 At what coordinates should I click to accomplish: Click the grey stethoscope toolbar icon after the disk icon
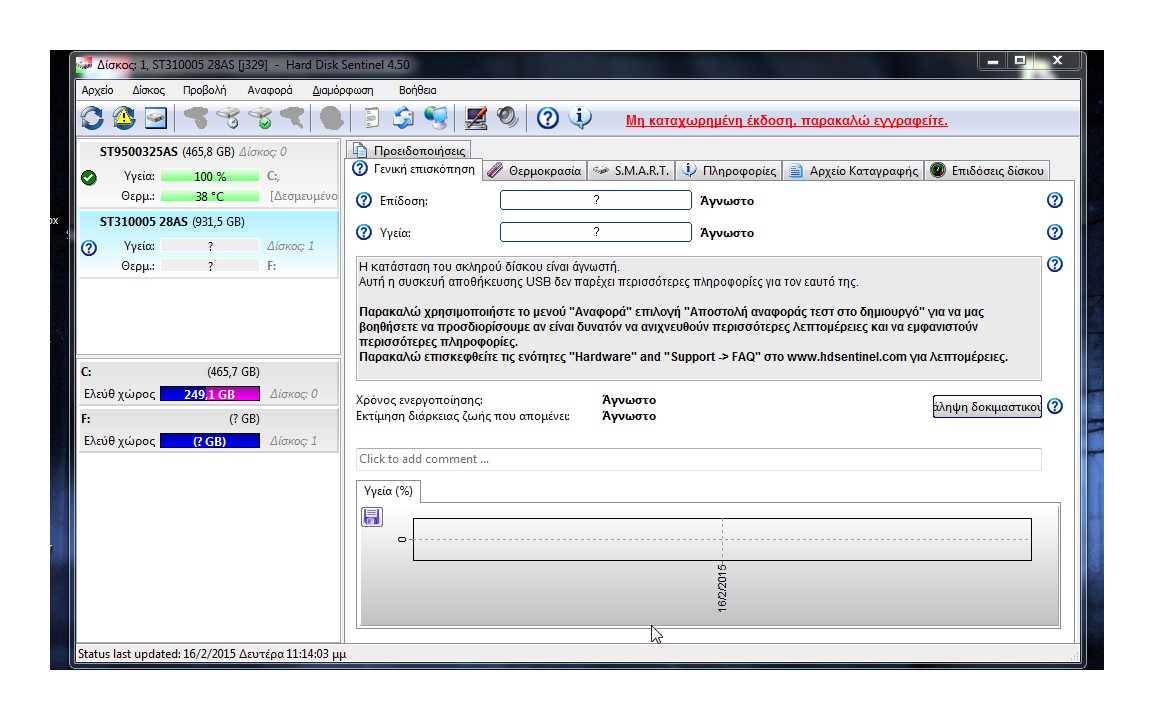pos(196,118)
